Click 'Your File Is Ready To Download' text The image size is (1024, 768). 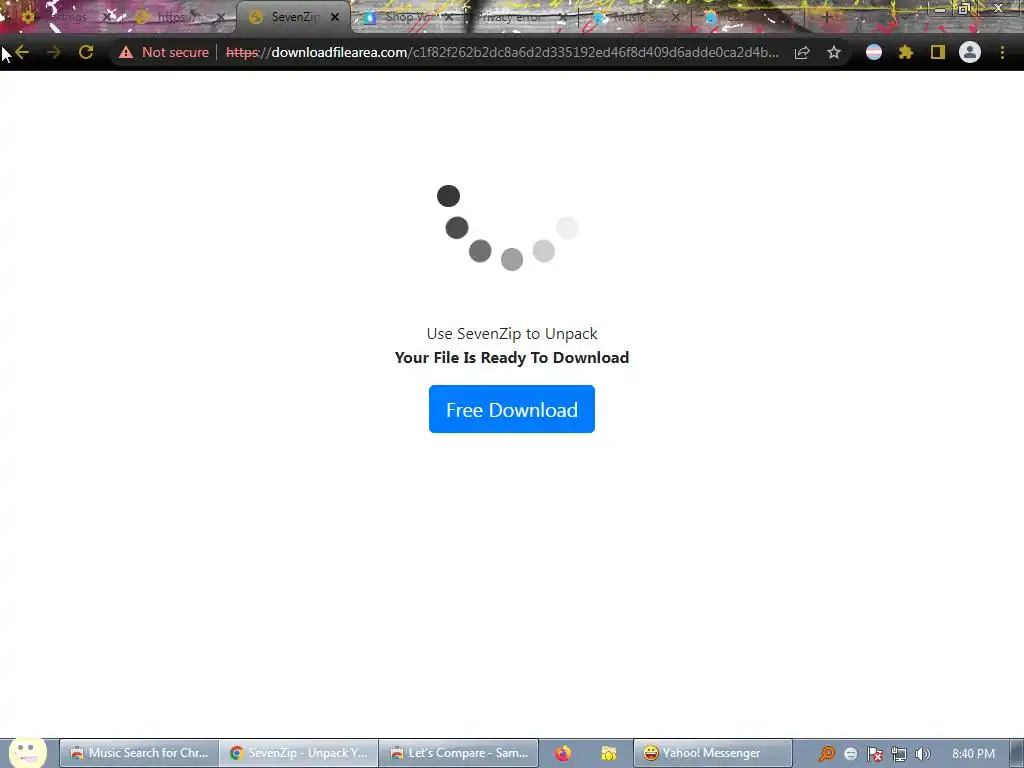(512, 358)
